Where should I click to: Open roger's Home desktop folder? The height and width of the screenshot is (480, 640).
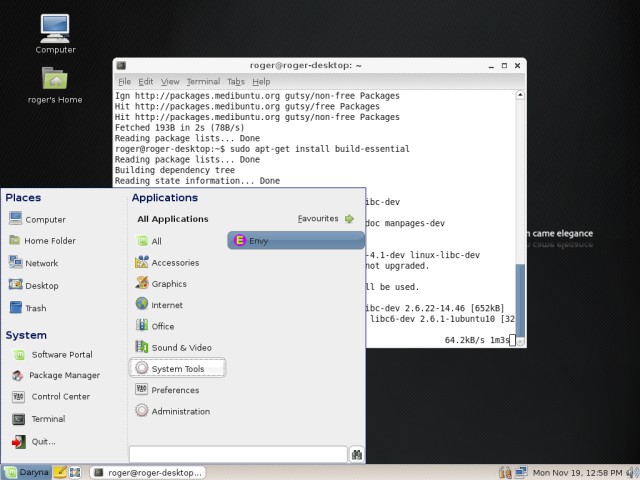(x=55, y=85)
